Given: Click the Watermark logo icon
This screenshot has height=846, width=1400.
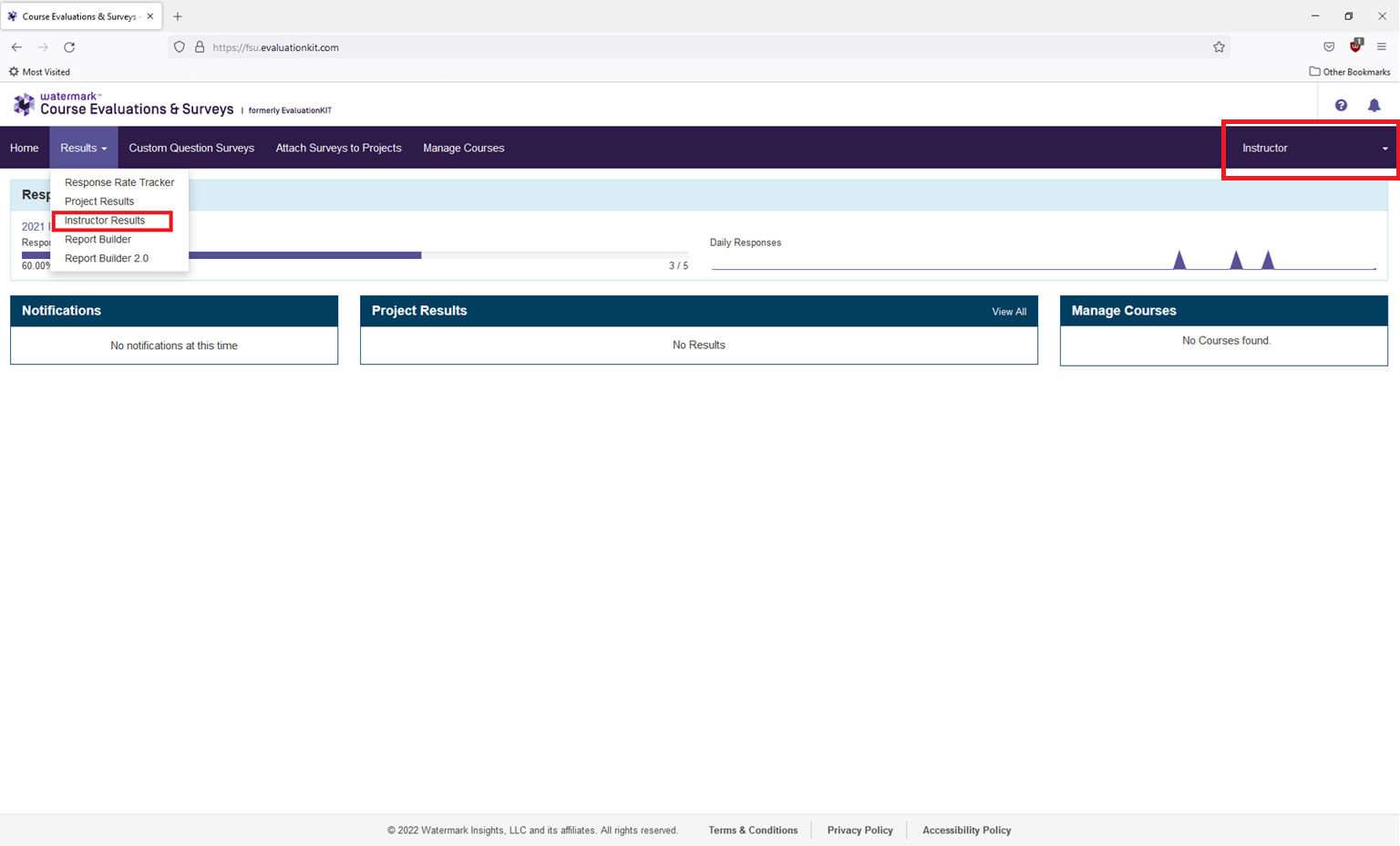Looking at the screenshot, I should 24,104.
